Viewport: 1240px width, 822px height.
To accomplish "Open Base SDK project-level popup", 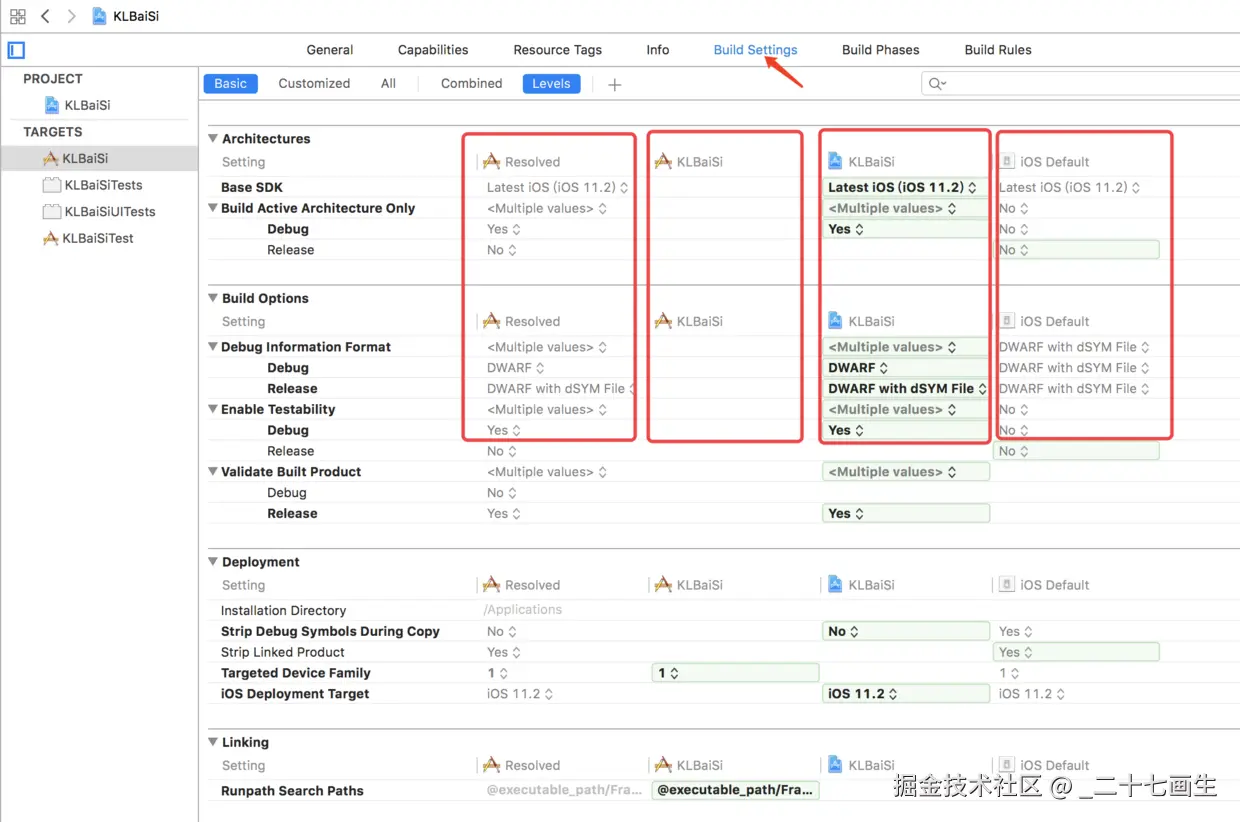I will point(905,187).
